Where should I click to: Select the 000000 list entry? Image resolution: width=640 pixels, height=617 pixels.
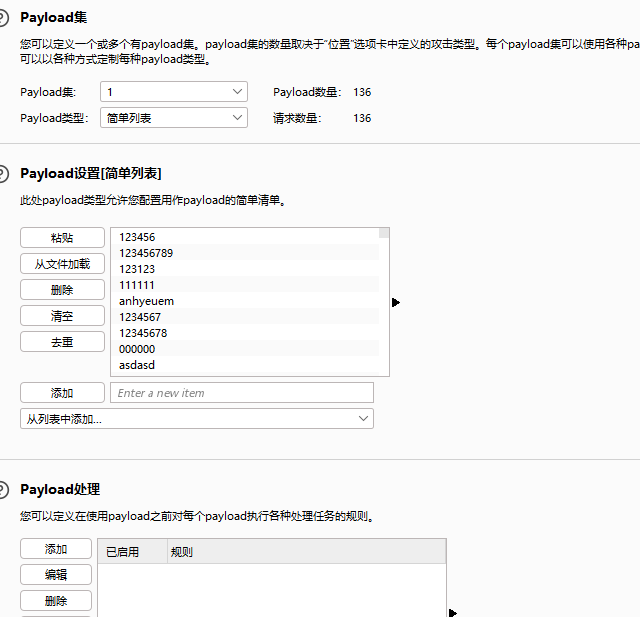[x=245, y=349]
